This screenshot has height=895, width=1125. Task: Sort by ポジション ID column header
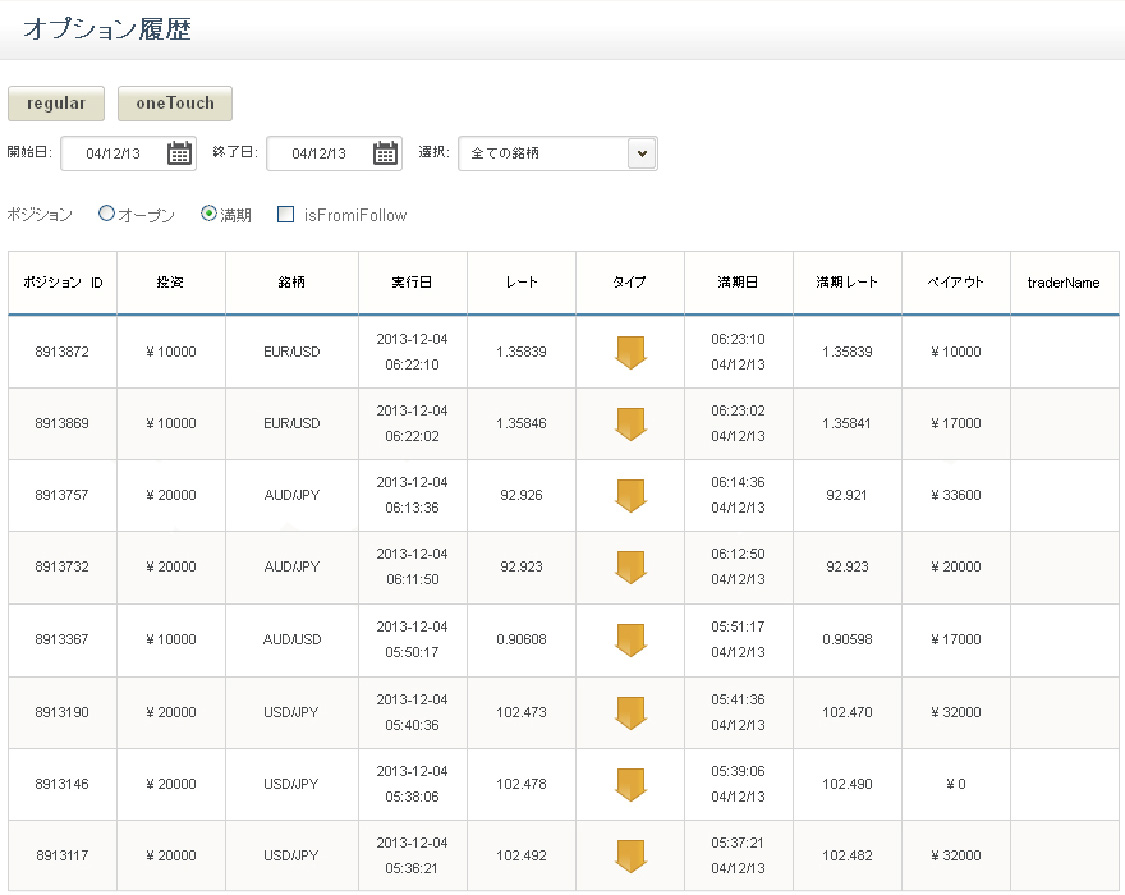[x=62, y=283]
